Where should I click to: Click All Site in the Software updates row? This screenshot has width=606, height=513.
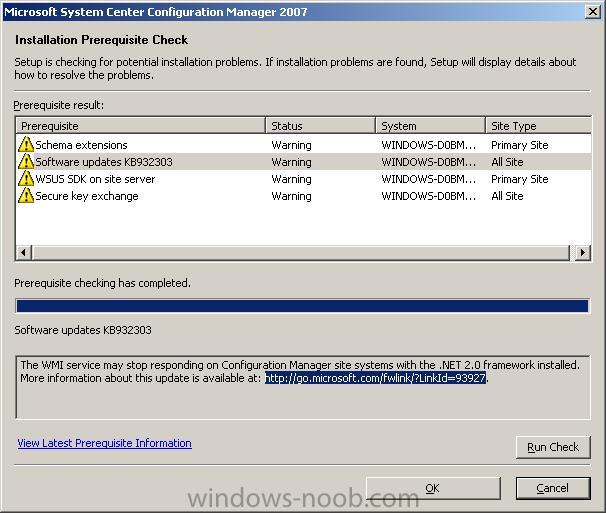tap(507, 162)
